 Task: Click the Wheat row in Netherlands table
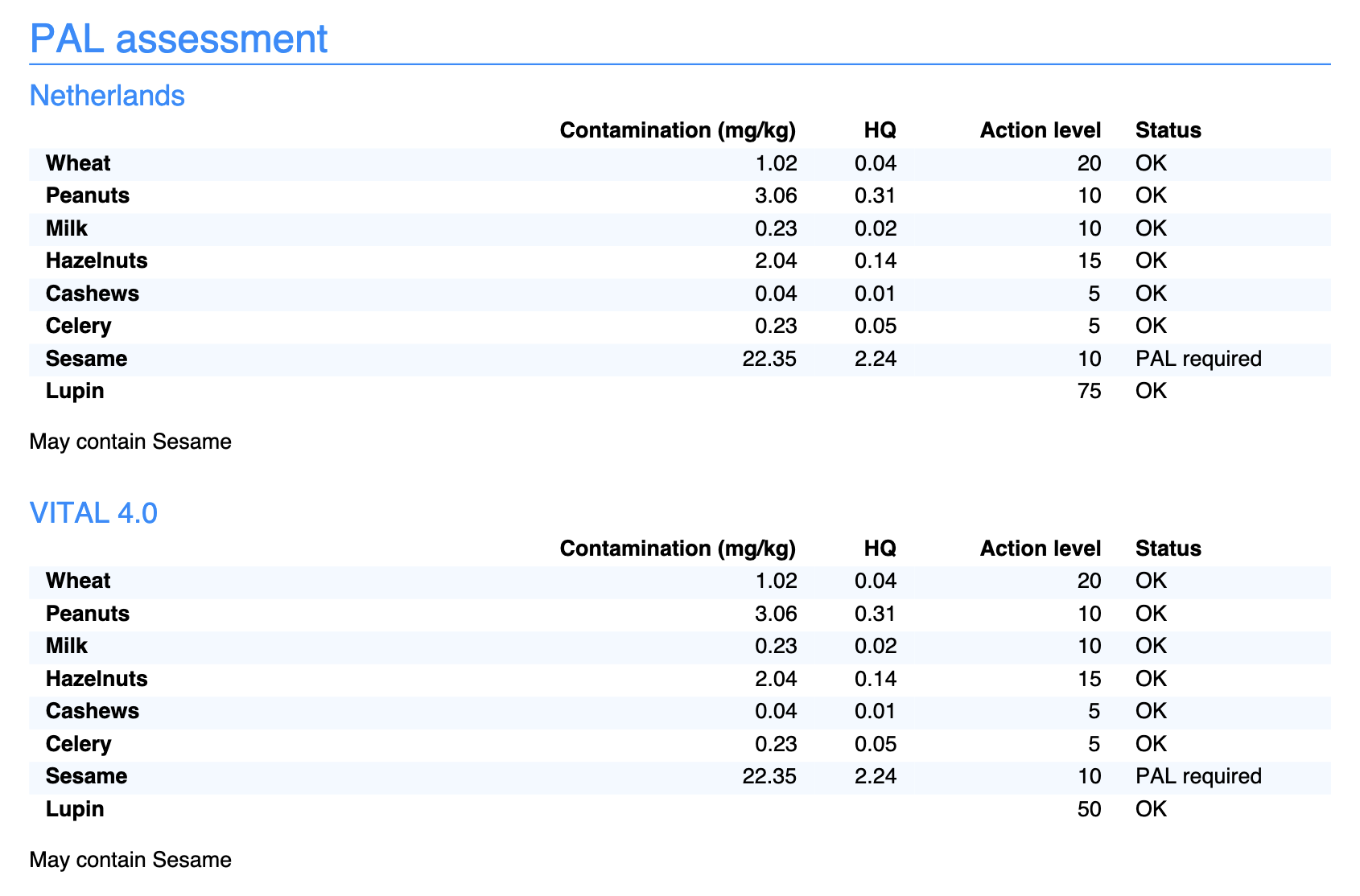(x=78, y=163)
